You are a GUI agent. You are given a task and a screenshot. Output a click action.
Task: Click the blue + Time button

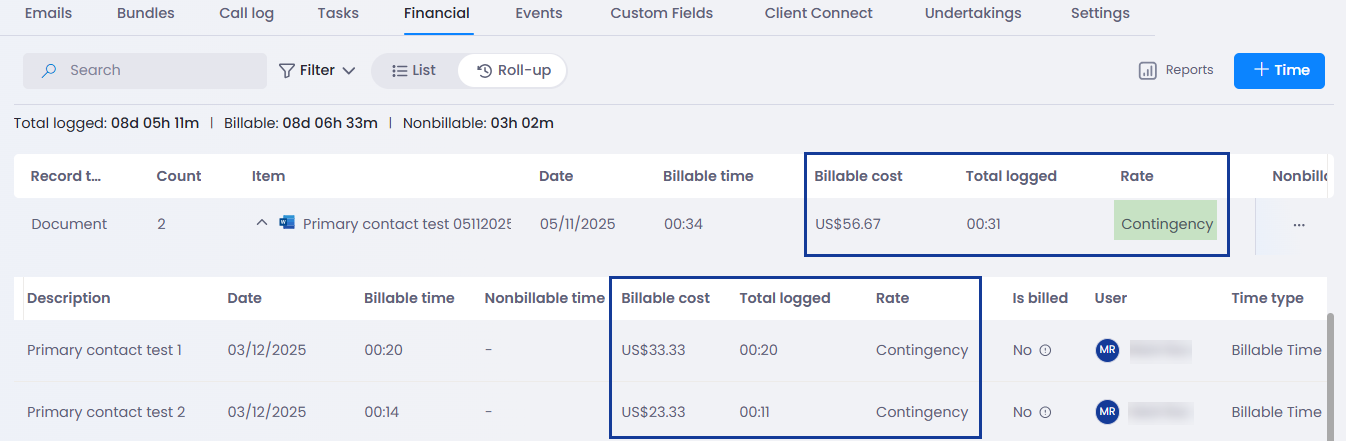[x=1279, y=70]
